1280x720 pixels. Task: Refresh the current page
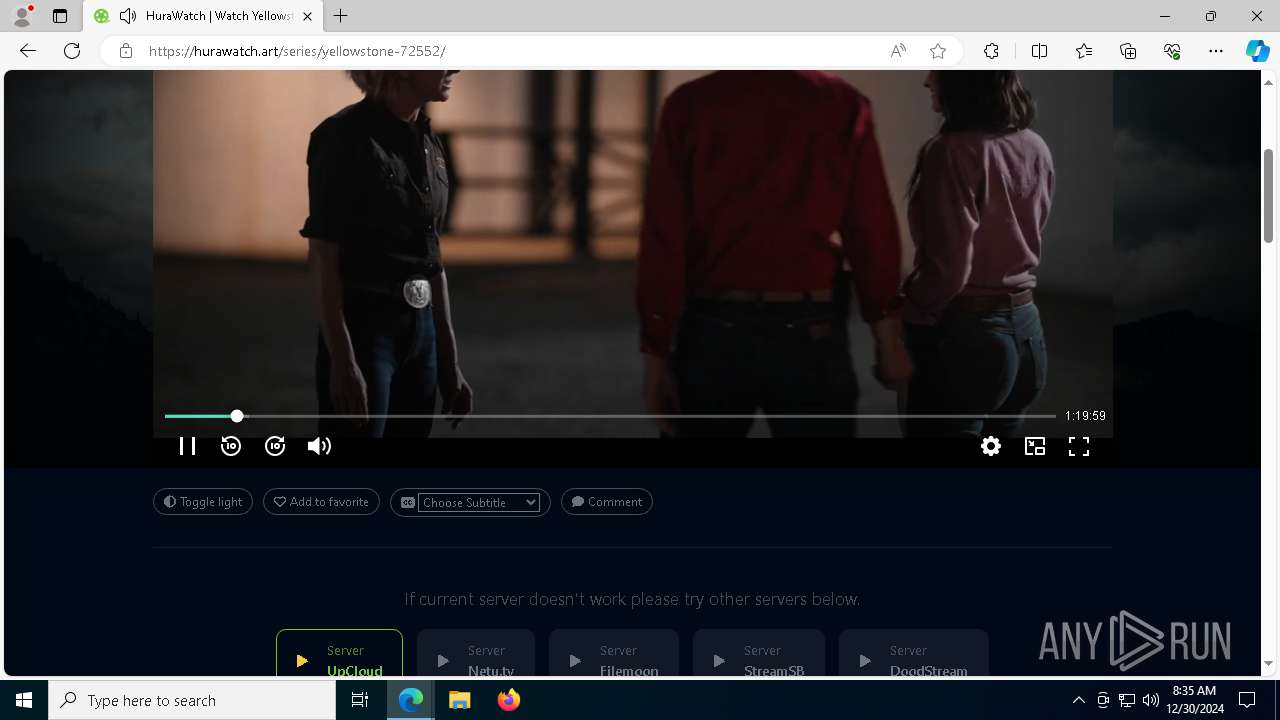tap(72, 51)
